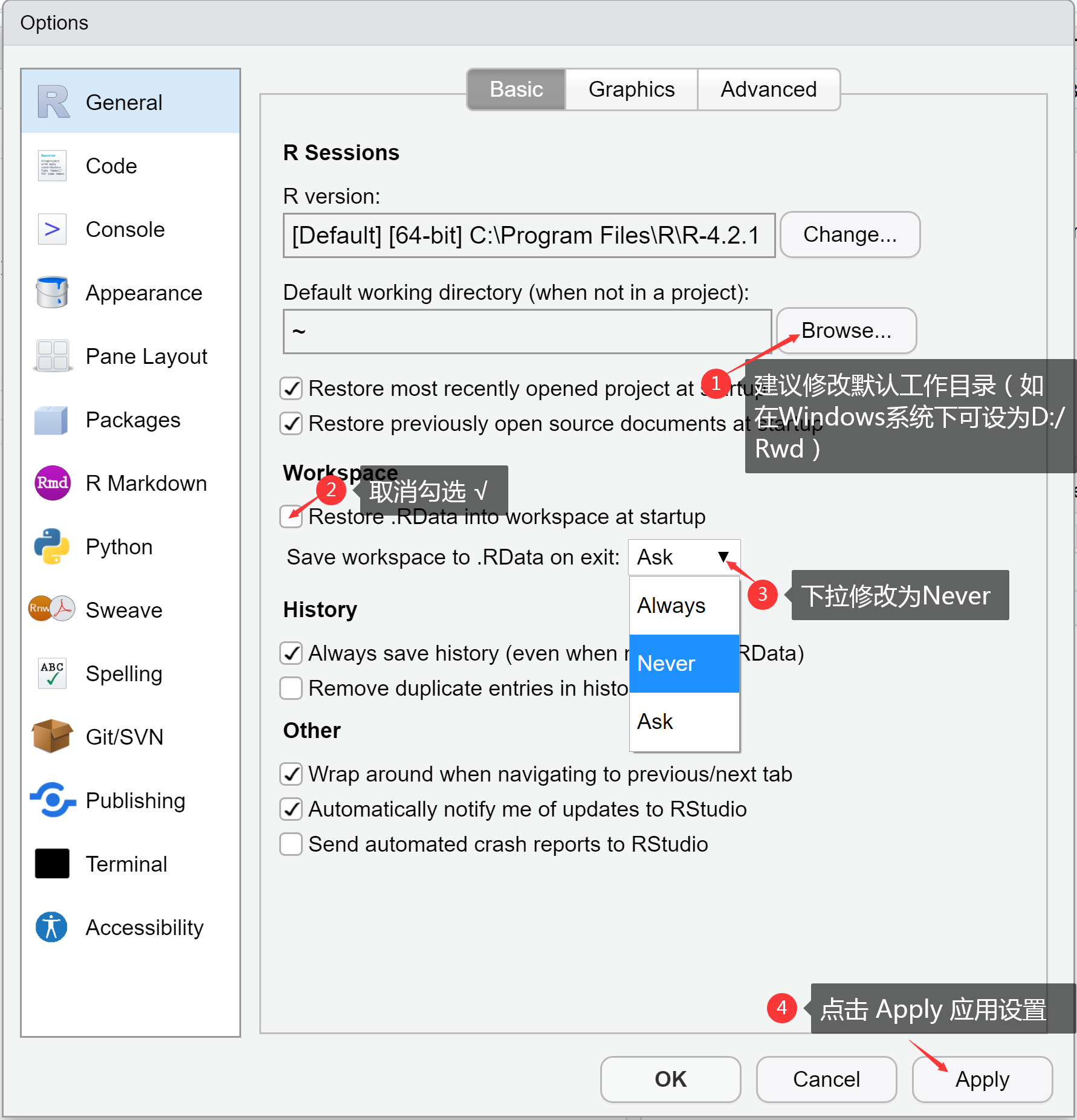The width and height of the screenshot is (1077, 1120).
Task: Select Terminal label in sidebar
Action: tap(126, 864)
